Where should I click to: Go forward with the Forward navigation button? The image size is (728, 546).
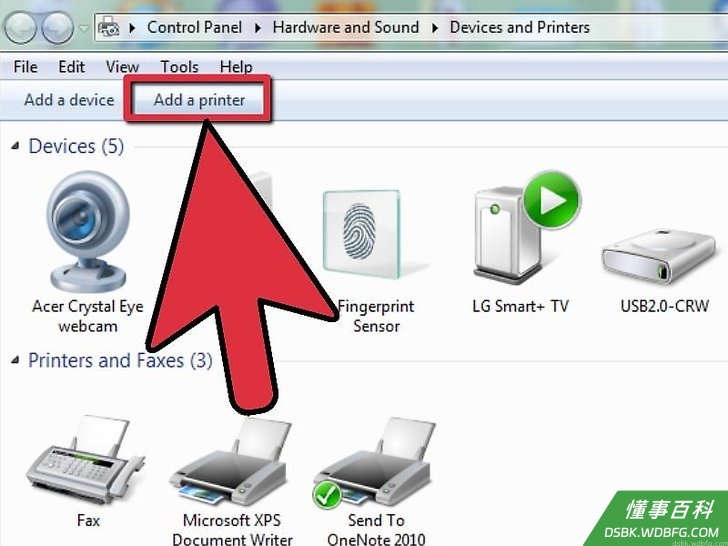tap(58, 27)
